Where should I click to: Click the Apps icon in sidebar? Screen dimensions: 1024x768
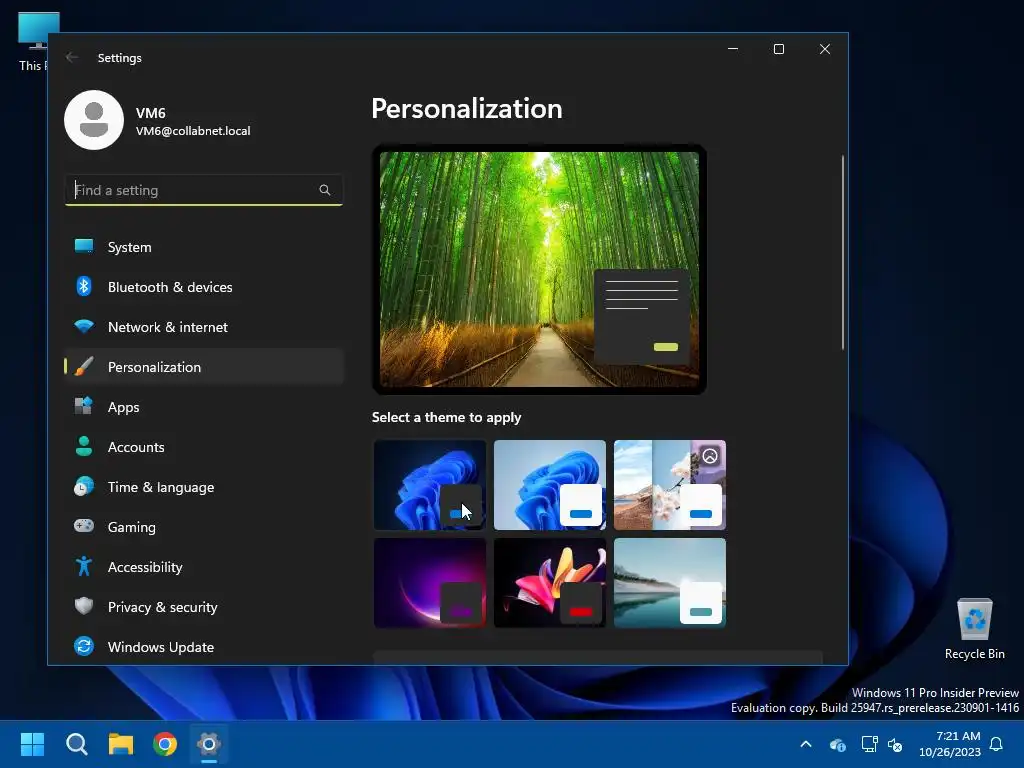[x=84, y=406]
